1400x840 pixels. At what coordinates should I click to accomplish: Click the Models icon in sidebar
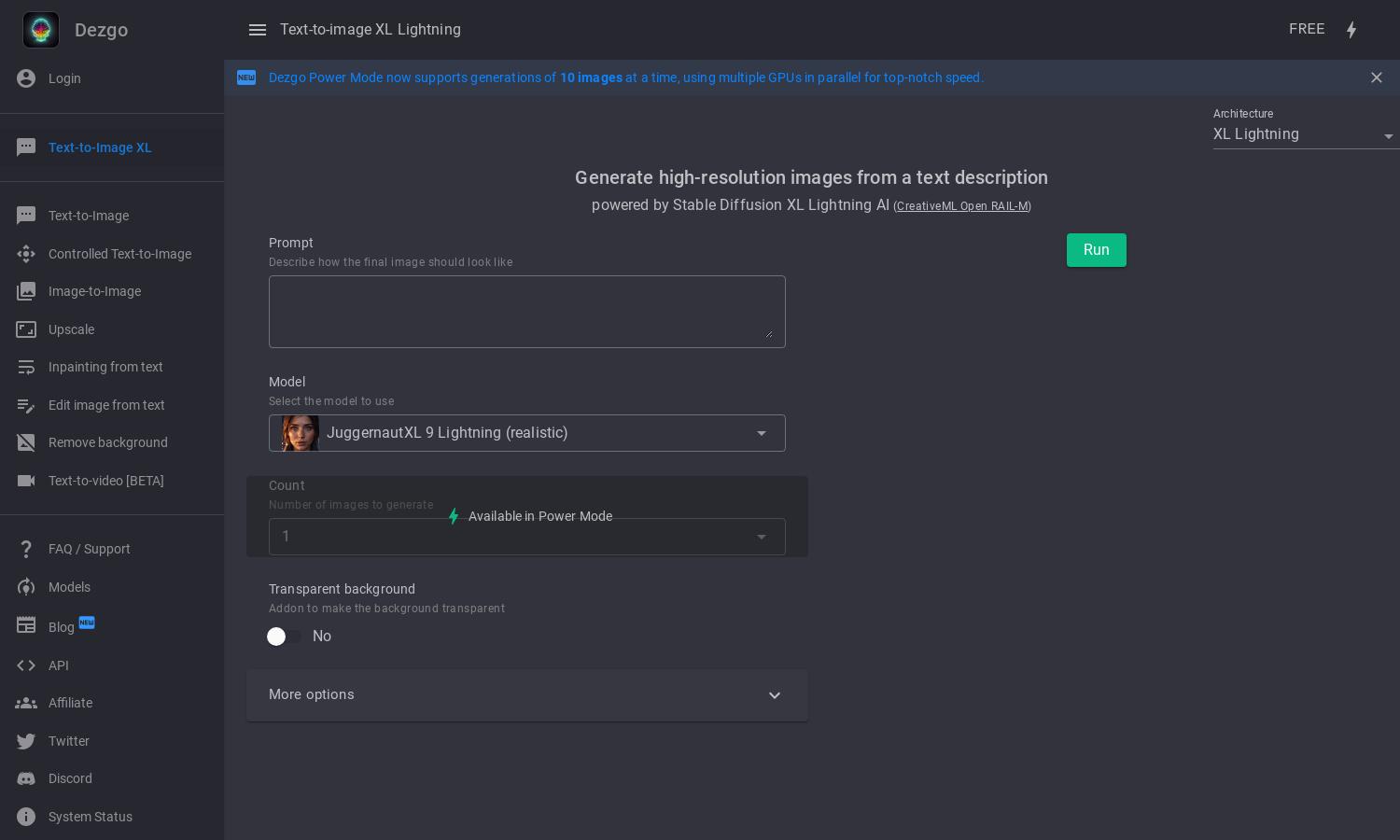[x=26, y=587]
